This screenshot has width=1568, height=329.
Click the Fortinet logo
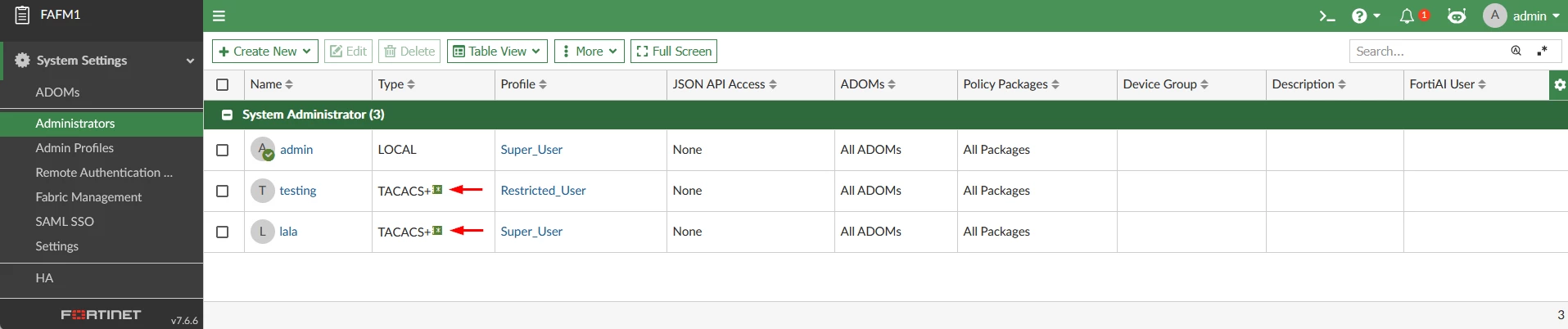[x=101, y=314]
